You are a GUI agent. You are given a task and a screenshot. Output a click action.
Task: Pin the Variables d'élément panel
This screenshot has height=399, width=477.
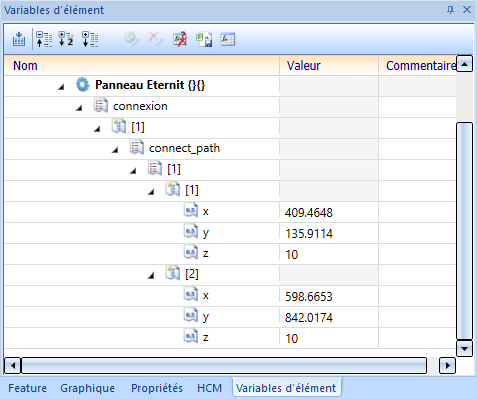pyautogui.click(x=450, y=10)
